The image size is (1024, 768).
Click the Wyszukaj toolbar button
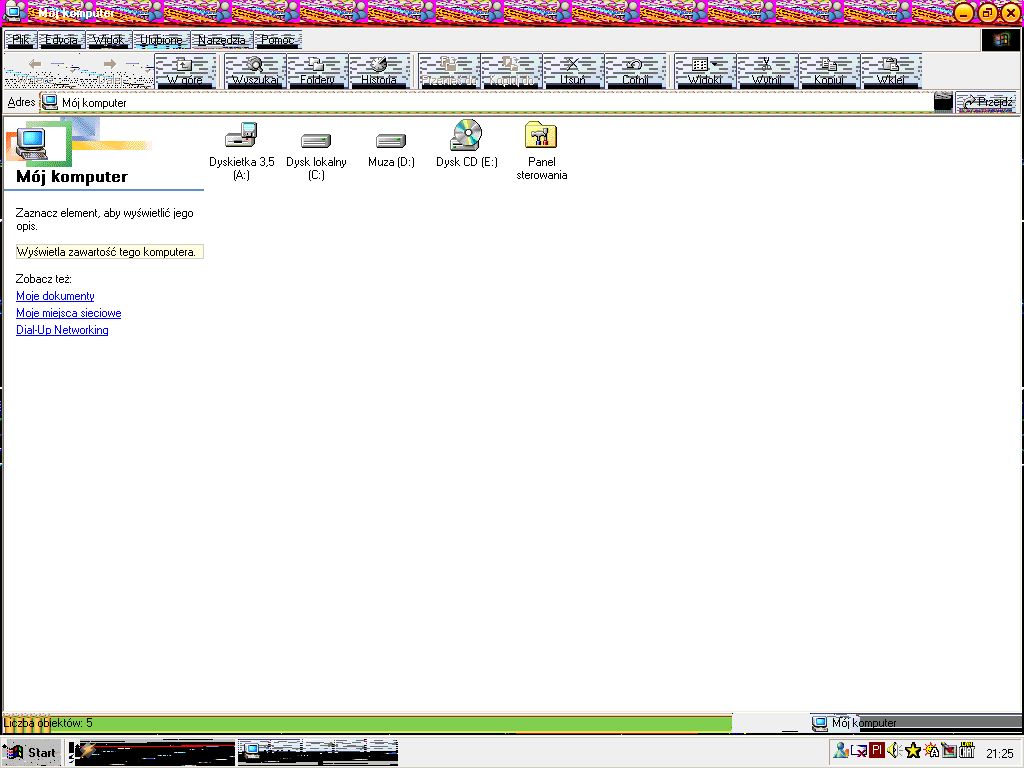(255, 71)
